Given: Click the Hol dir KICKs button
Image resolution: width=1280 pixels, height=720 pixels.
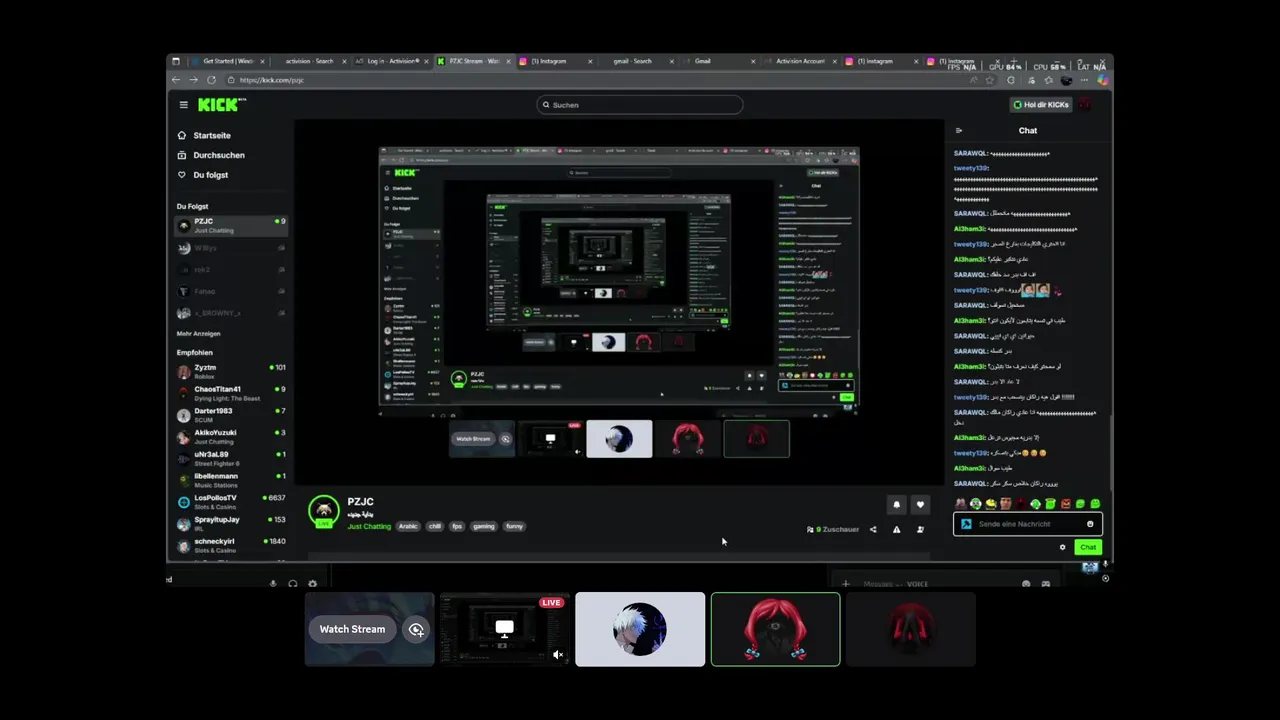Looking at the screenshot, I should (x=1040, y=104).
